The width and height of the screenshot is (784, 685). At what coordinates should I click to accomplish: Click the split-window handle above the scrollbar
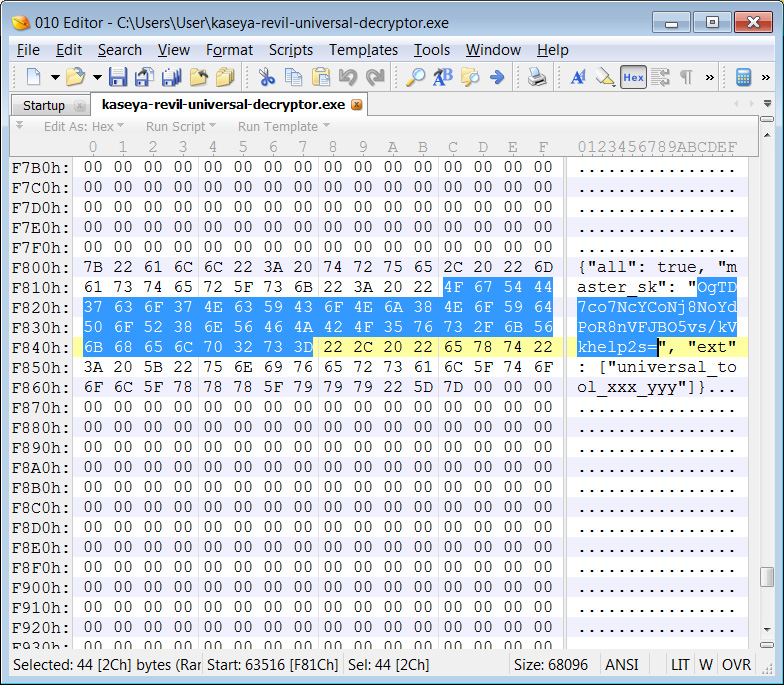(x=767, y=119)
